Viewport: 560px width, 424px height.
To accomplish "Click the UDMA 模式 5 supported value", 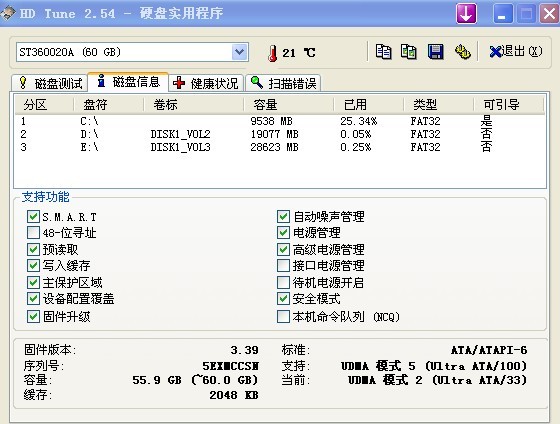I will (x=434, y=366).
